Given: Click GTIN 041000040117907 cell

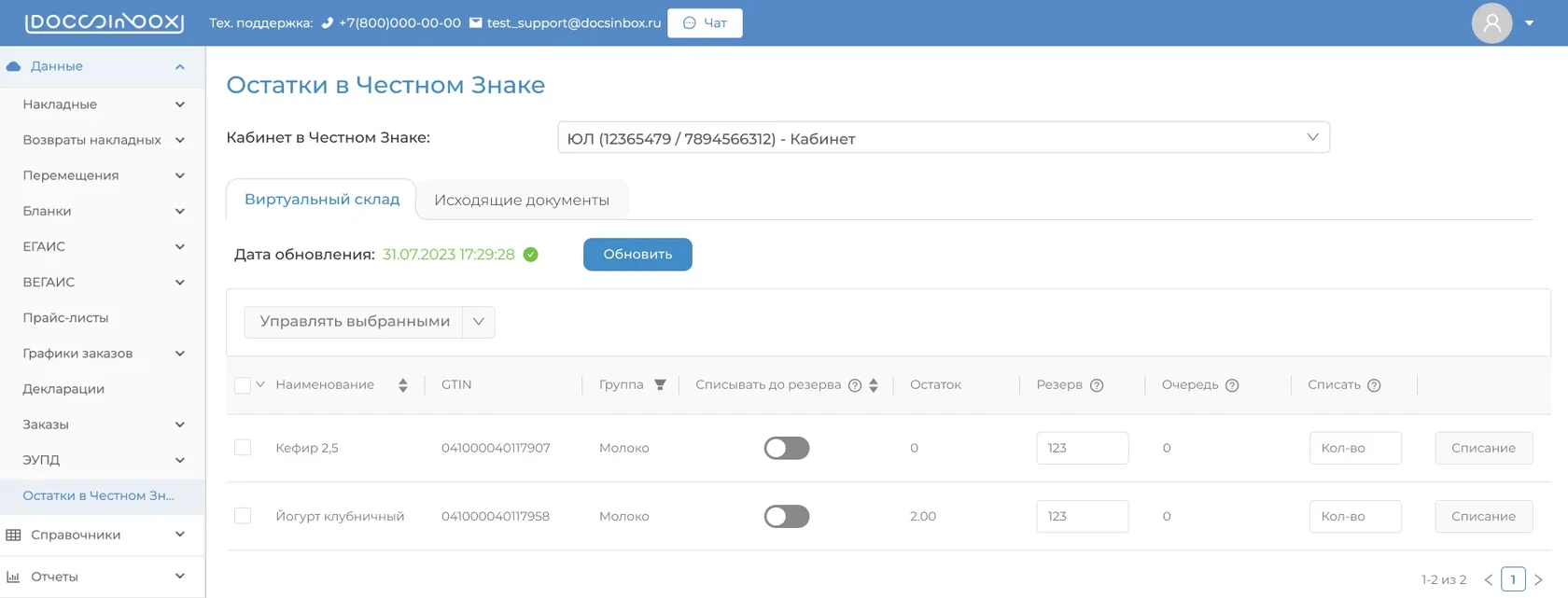Looking at the screenshot, I should point(496,448).
